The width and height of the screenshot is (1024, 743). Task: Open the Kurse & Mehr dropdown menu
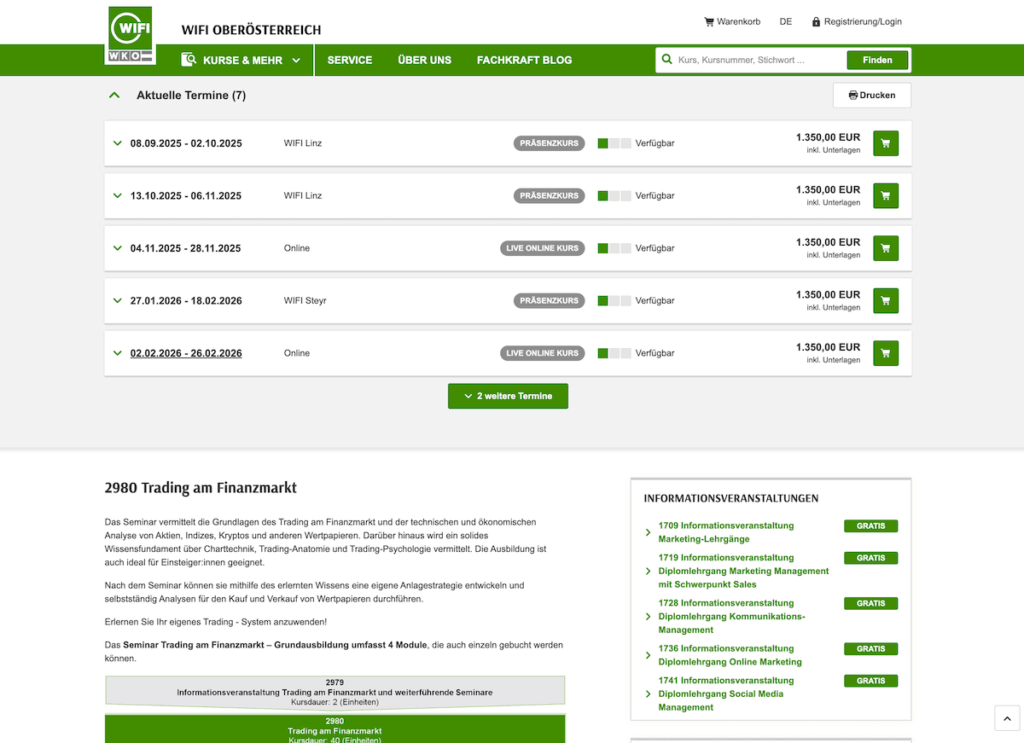pos(241,60)
